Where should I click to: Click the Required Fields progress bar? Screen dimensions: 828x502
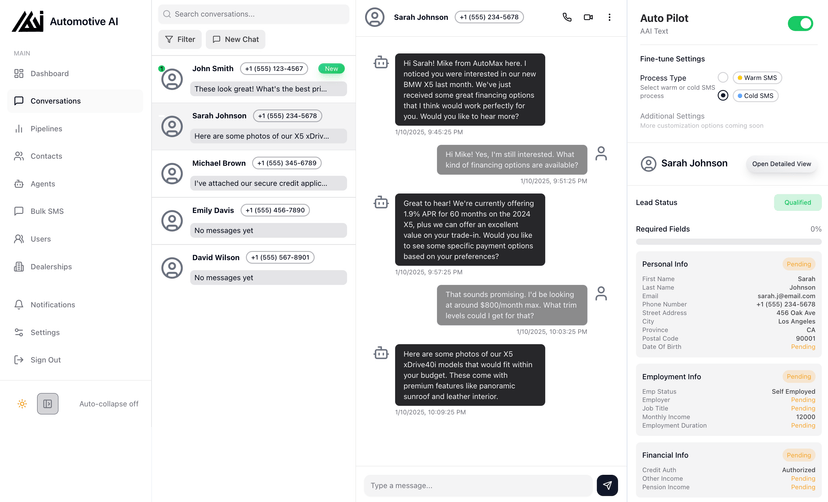point(728,242)
